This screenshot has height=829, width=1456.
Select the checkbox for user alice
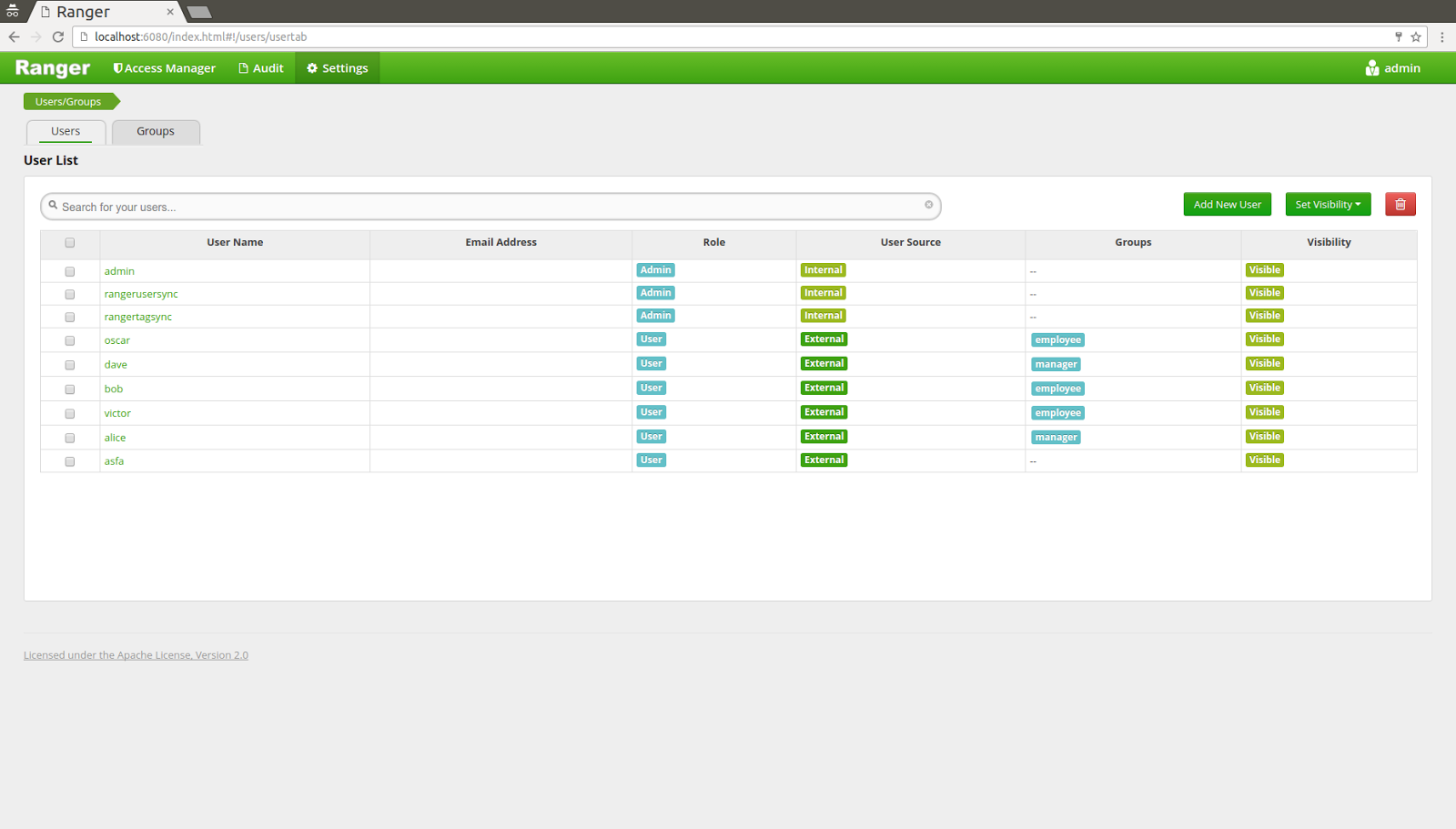(69, 438)
